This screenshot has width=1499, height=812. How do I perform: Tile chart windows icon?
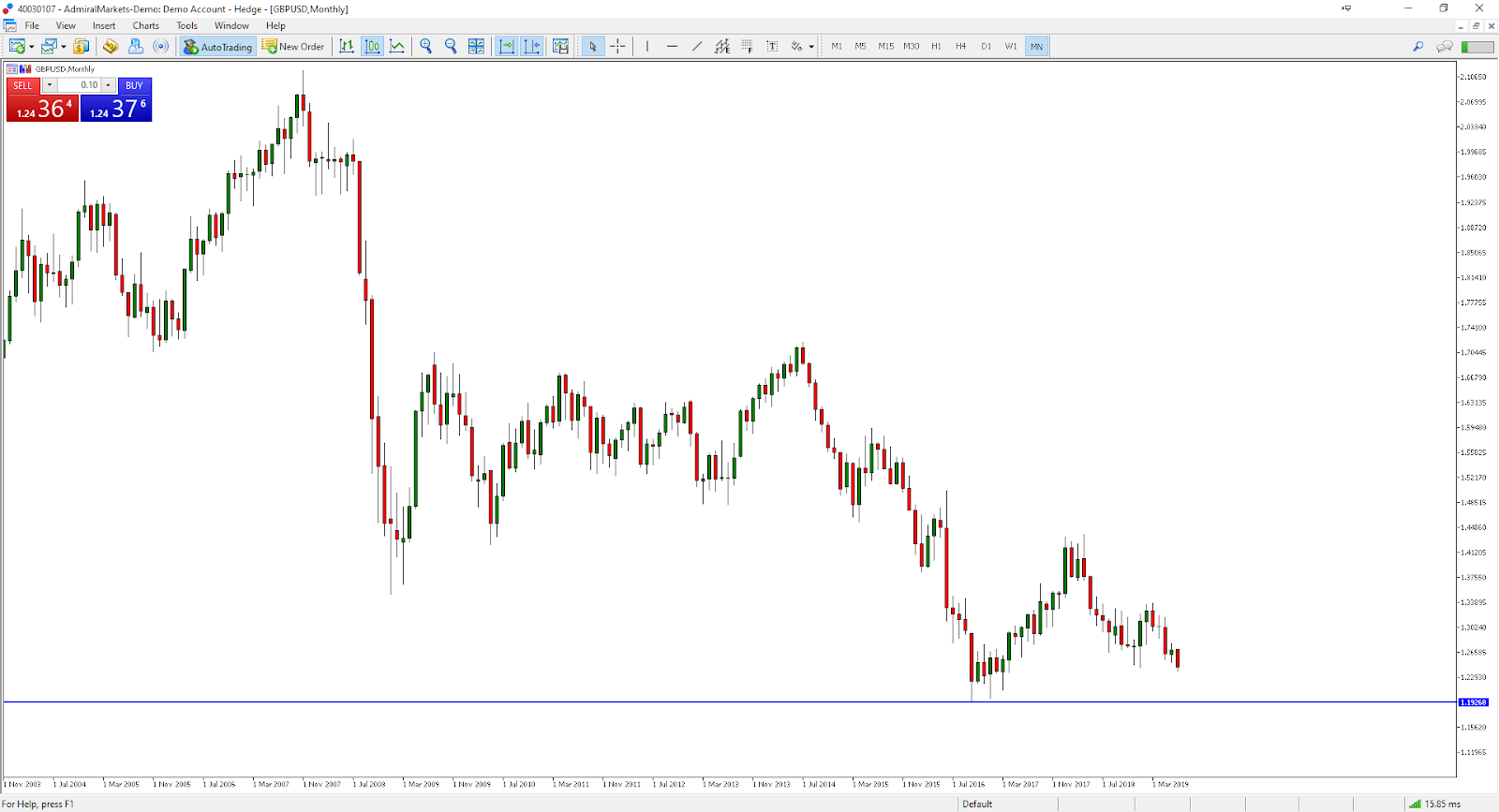[x=476, y=46]
